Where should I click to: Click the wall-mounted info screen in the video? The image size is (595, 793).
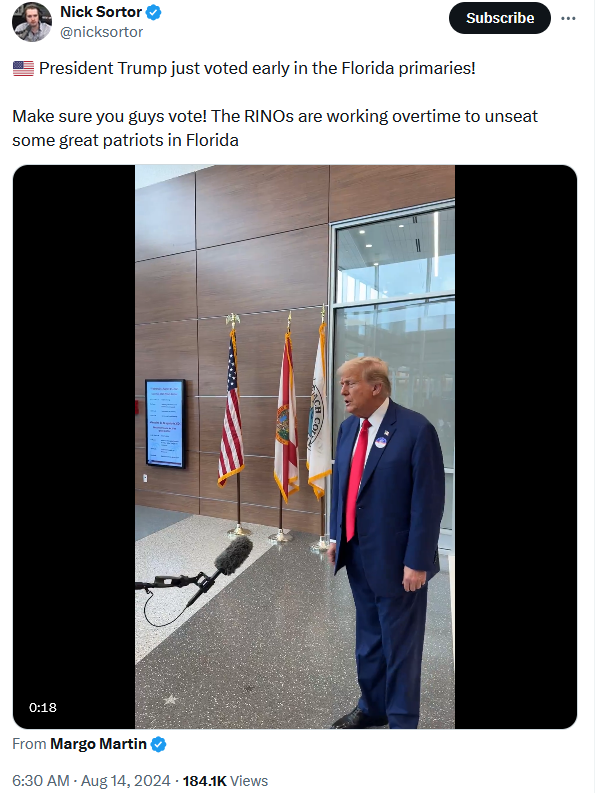tap(165, 423)
